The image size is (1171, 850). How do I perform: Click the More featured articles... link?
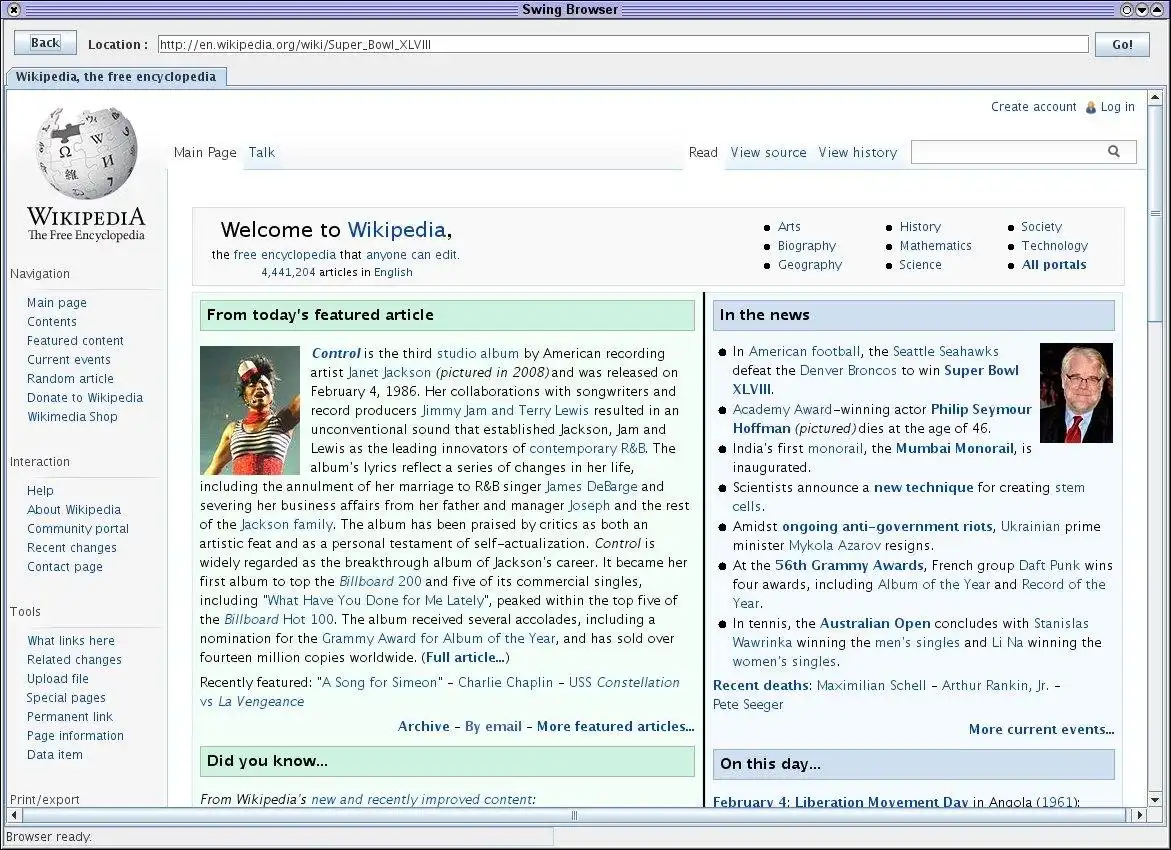pos(615,727)
